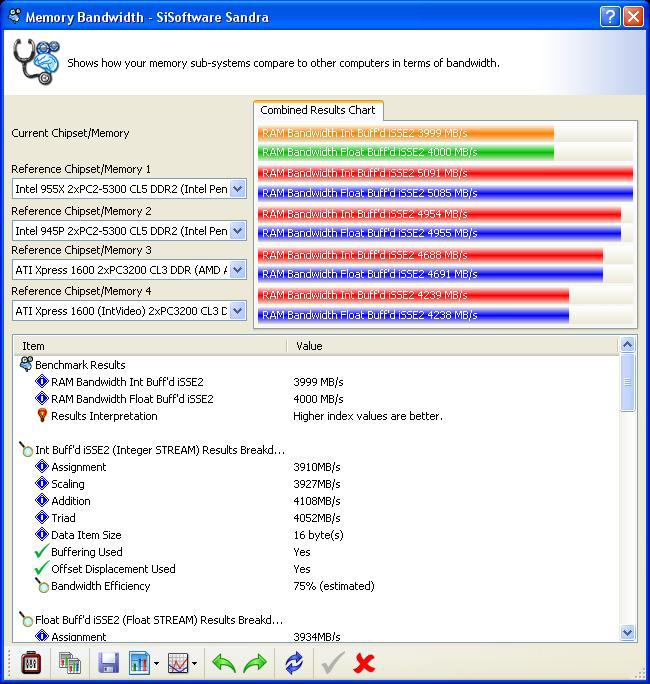Click the icon beside RAM Bandwidth Float Buff'd
Screen dimensions: 650x684
coord(41,398)
